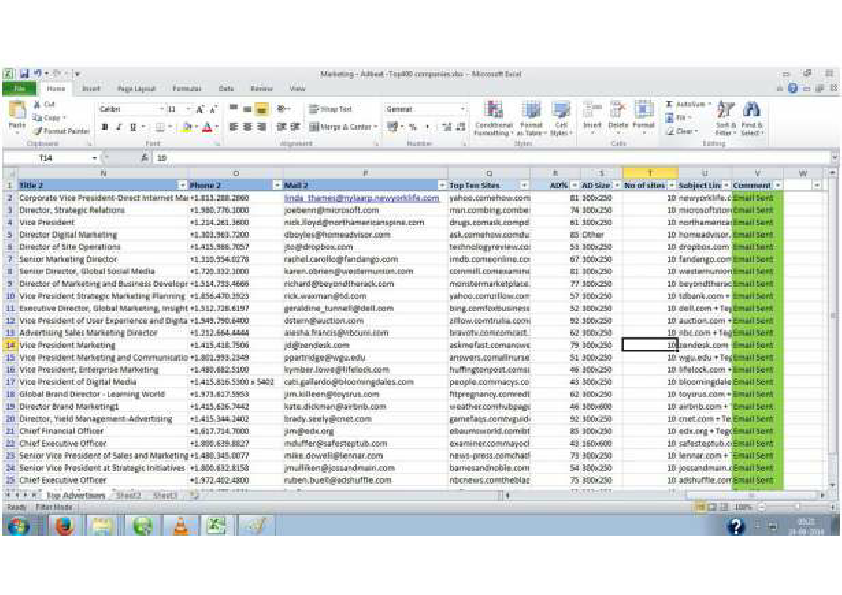Expand Merge & Center dropdown
This screenshot has width=842, height=595.
(x=376, y=127)
